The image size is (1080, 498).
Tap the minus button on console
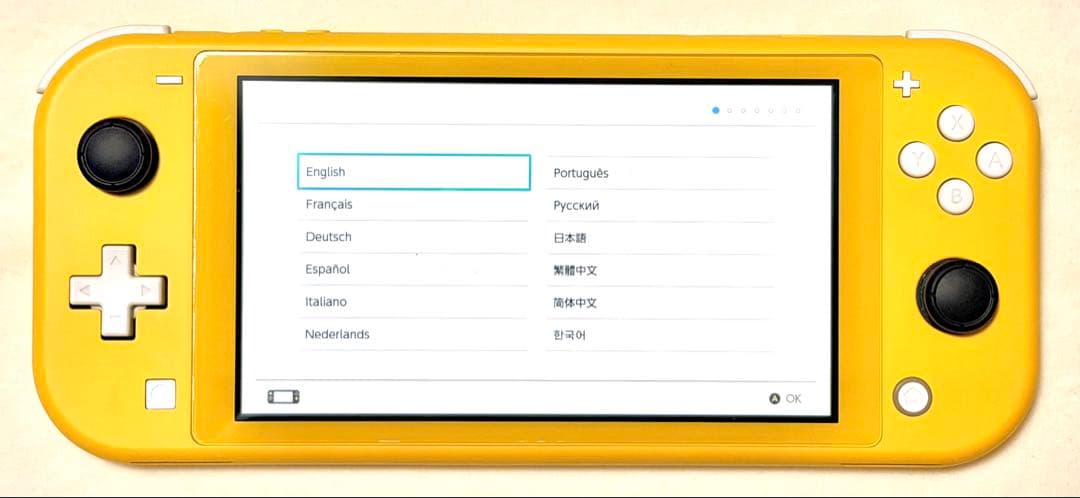[169, 80]
